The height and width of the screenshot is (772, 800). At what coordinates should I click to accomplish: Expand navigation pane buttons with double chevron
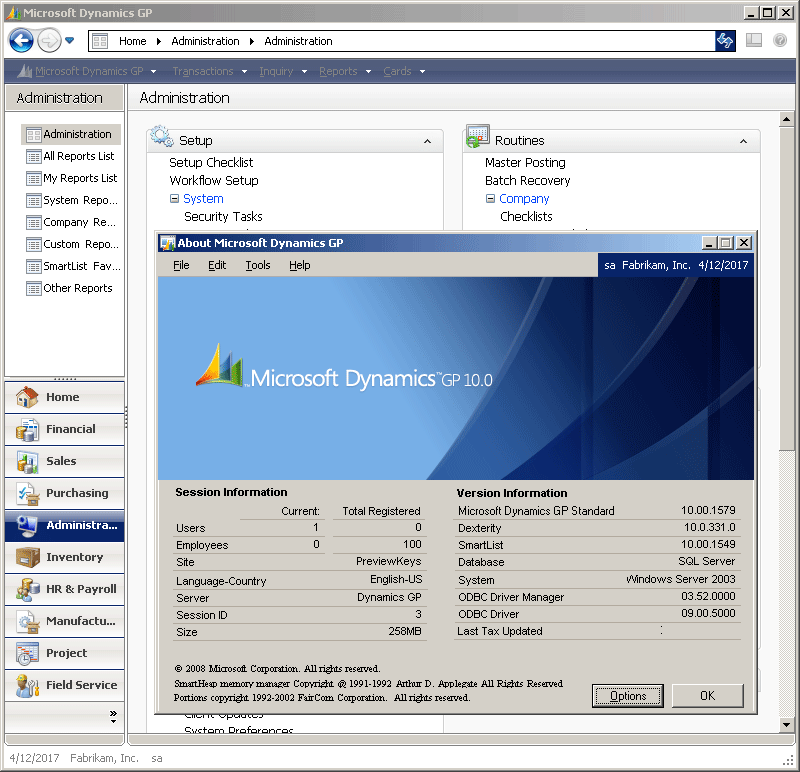click(113, 716)
